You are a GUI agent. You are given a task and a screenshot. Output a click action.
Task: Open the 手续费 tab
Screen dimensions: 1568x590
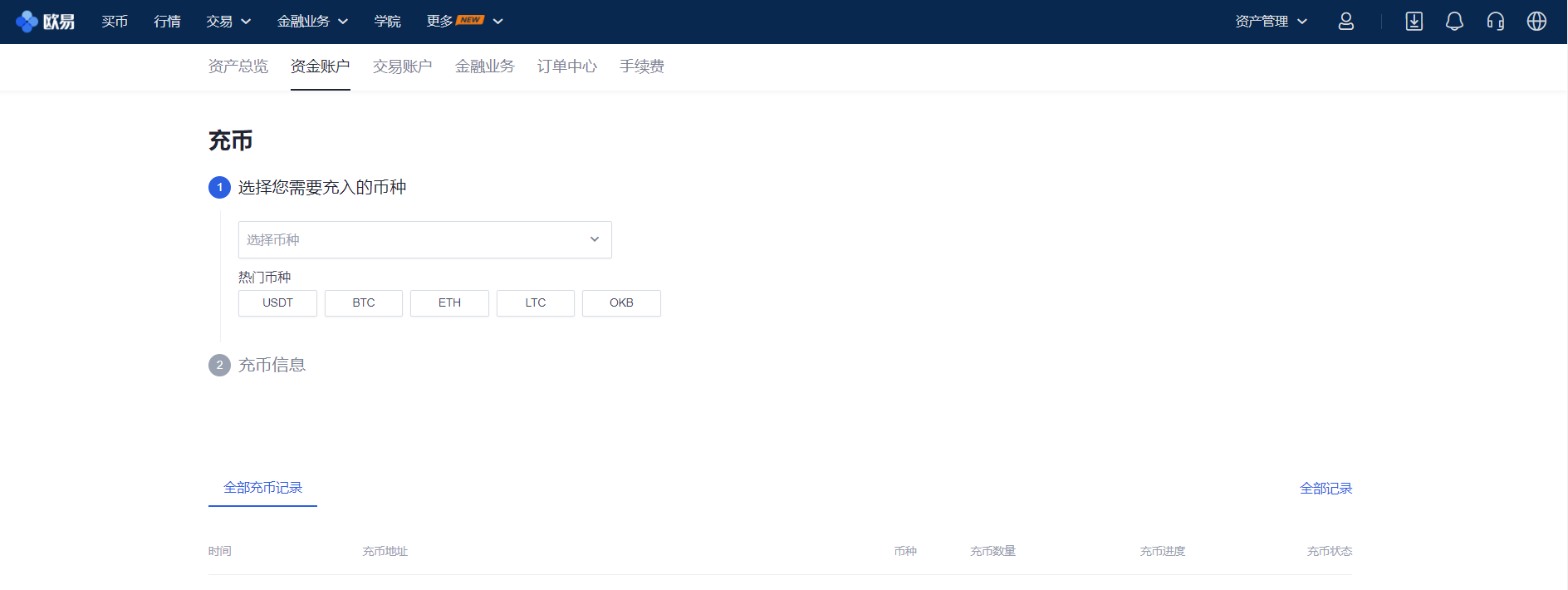click(x=641, y=66)
